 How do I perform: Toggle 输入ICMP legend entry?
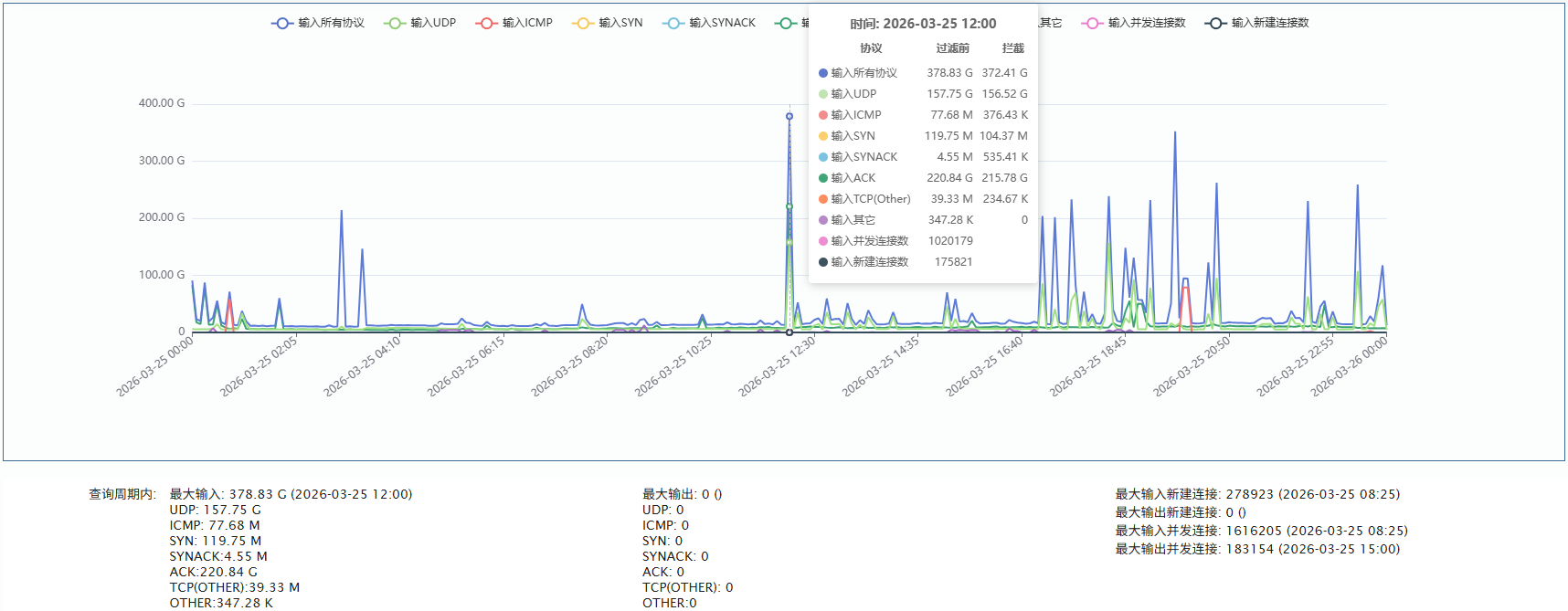[514, 23]
